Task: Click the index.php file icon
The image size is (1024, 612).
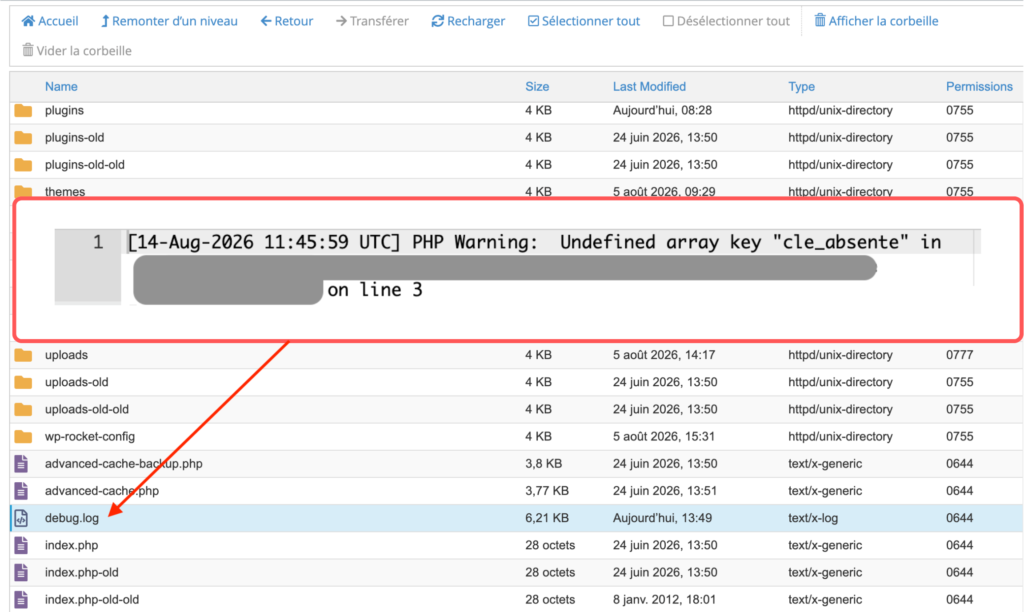Action: pyautogui.click(x=21, y=545)
